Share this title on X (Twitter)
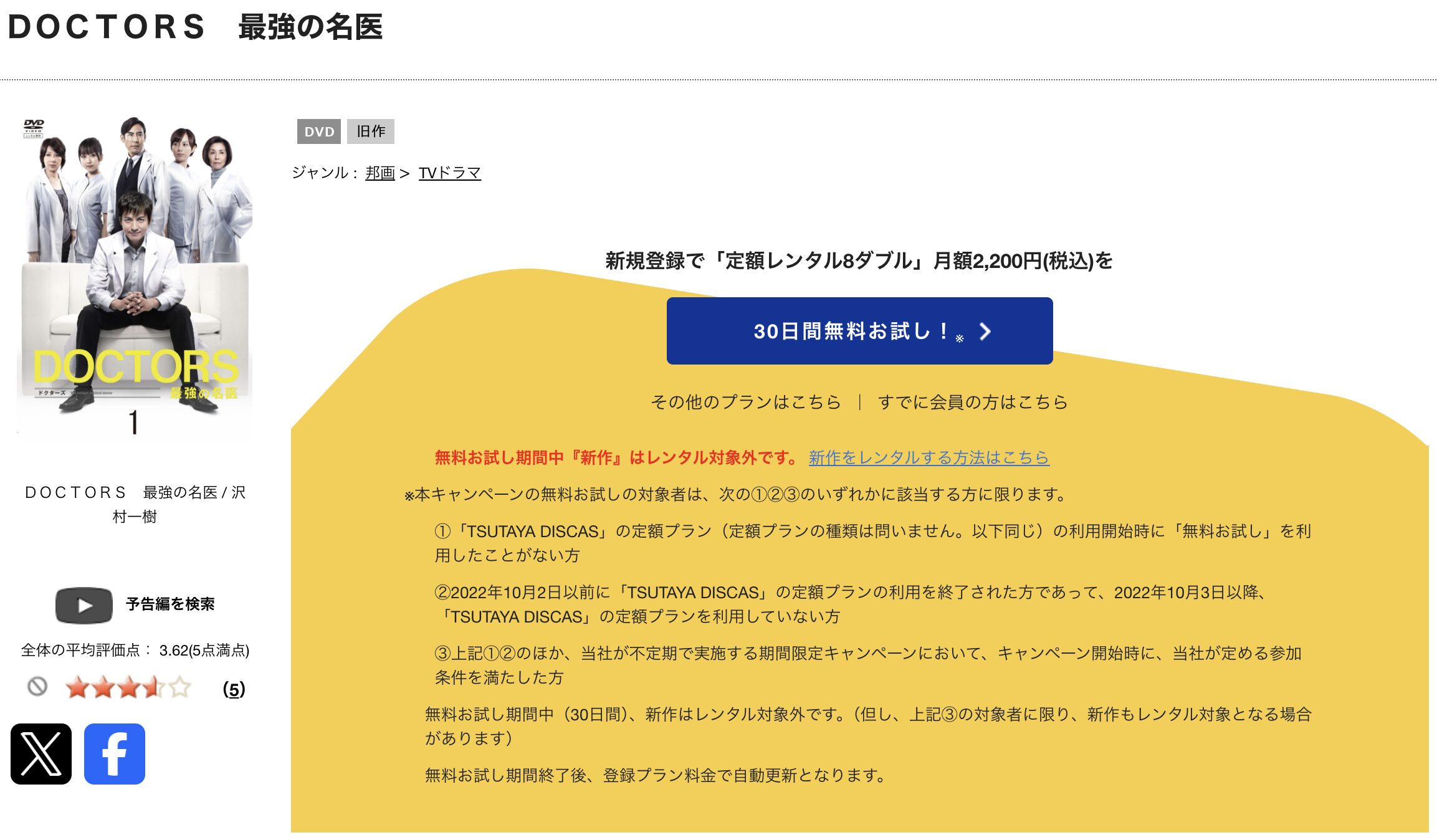 point(41,753)
